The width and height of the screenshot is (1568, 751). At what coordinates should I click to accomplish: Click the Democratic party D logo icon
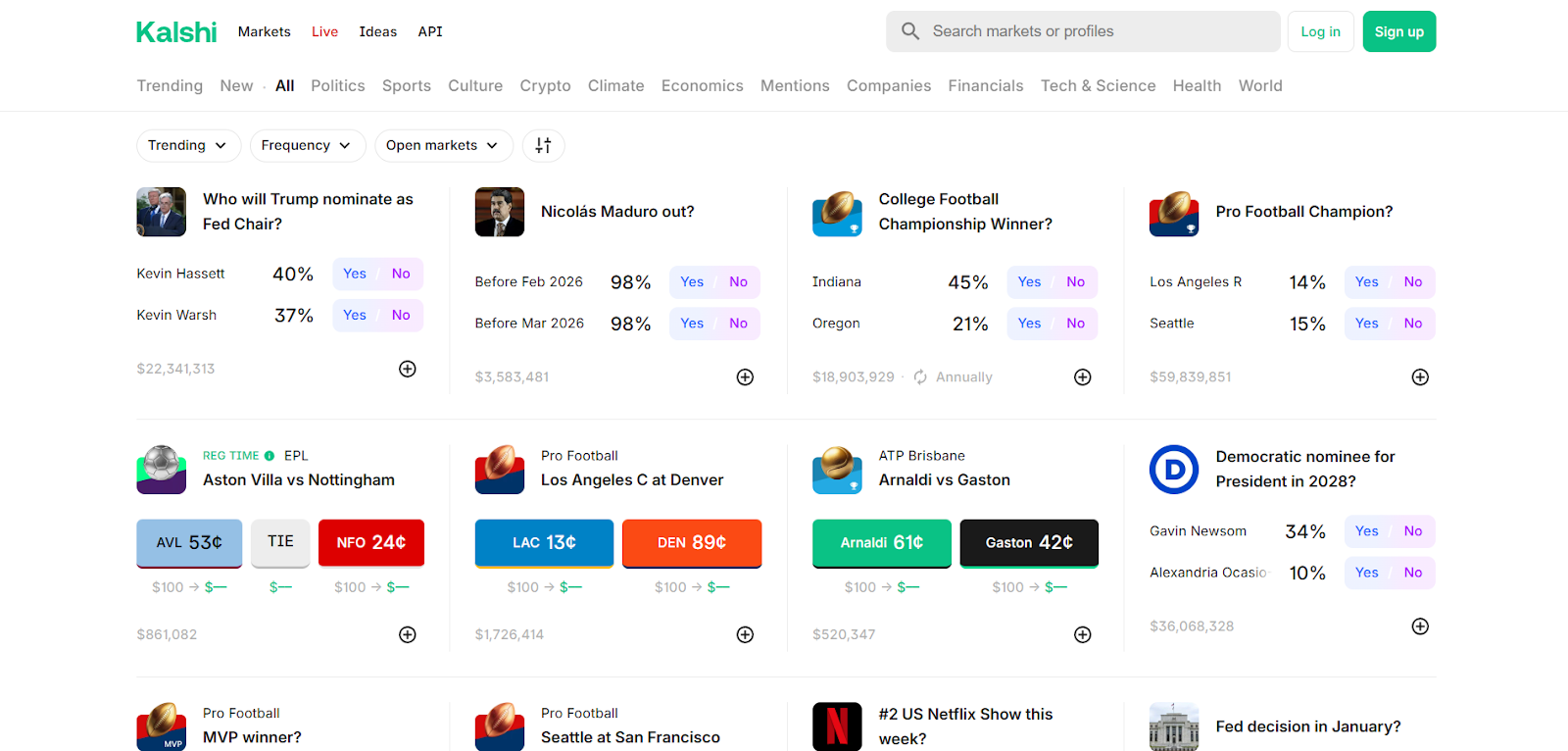1174,469
